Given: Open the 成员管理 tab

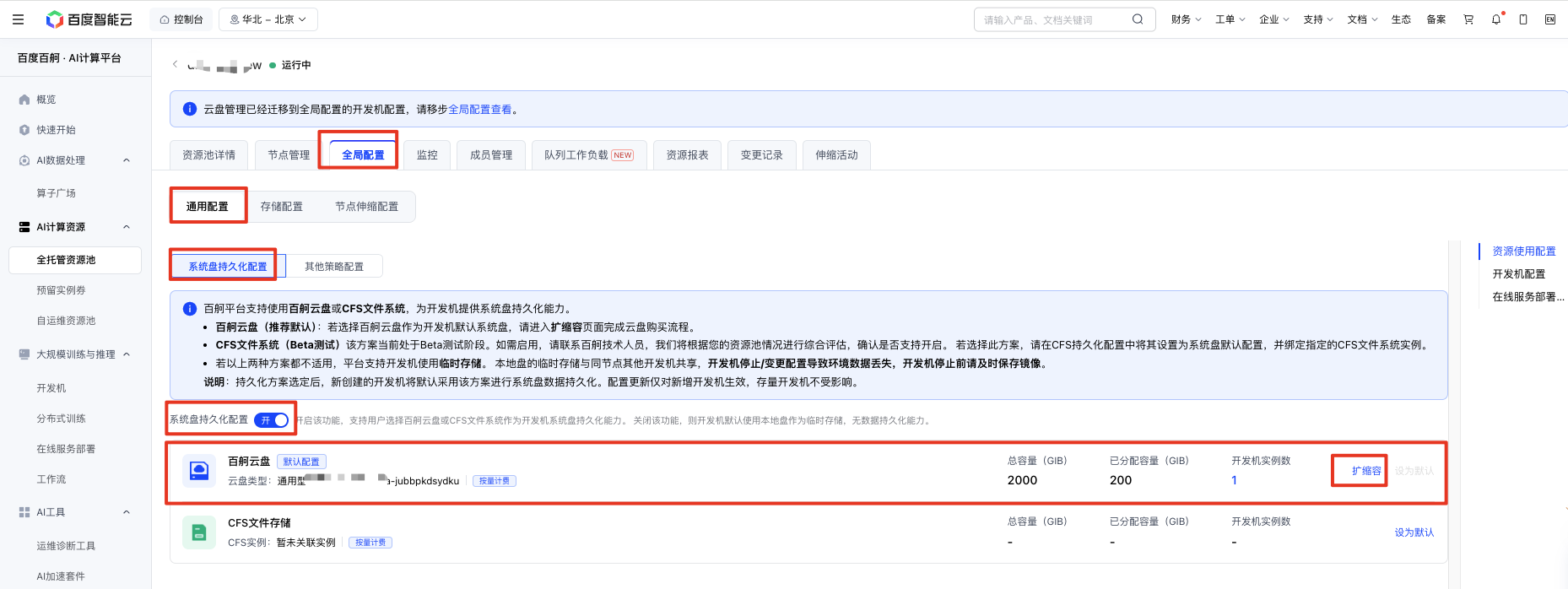Looking at the screenshot, I should [x=491, y=155].
